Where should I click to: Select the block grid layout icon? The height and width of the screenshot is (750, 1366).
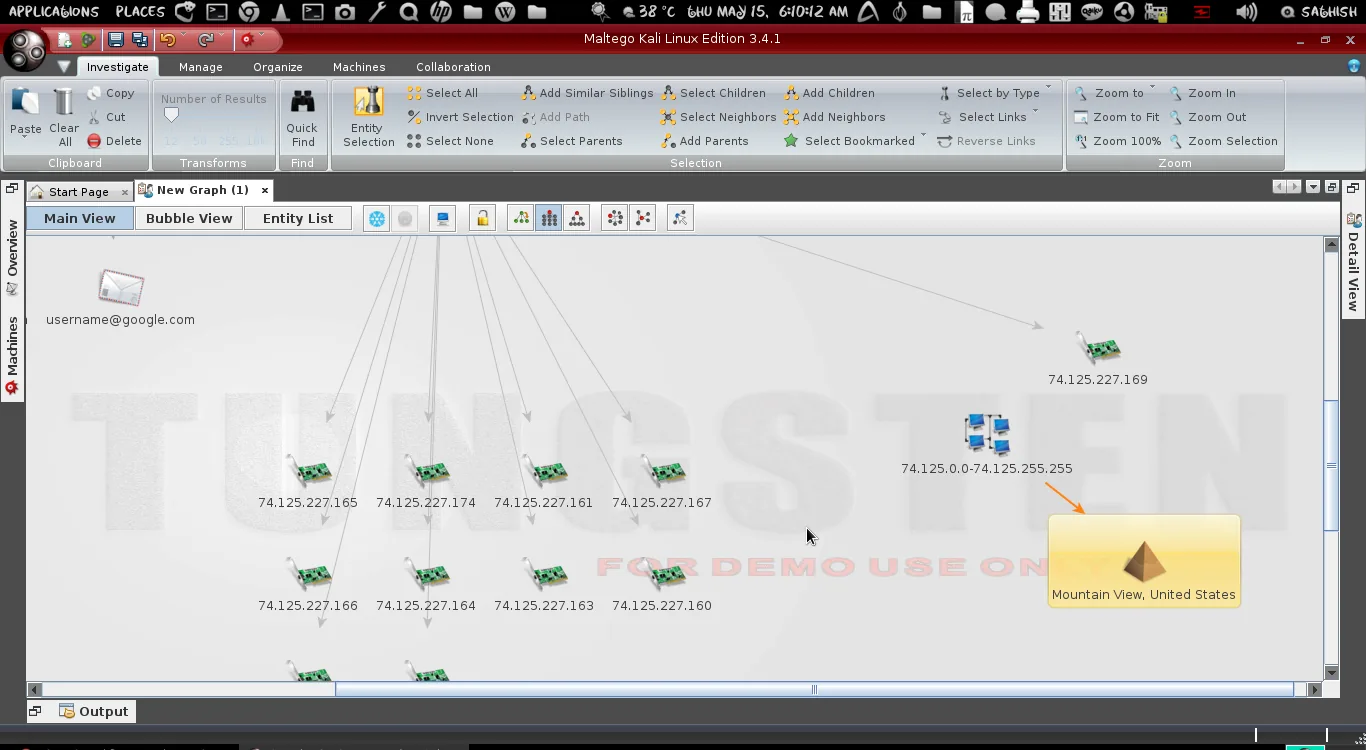(x=549, y=218)
